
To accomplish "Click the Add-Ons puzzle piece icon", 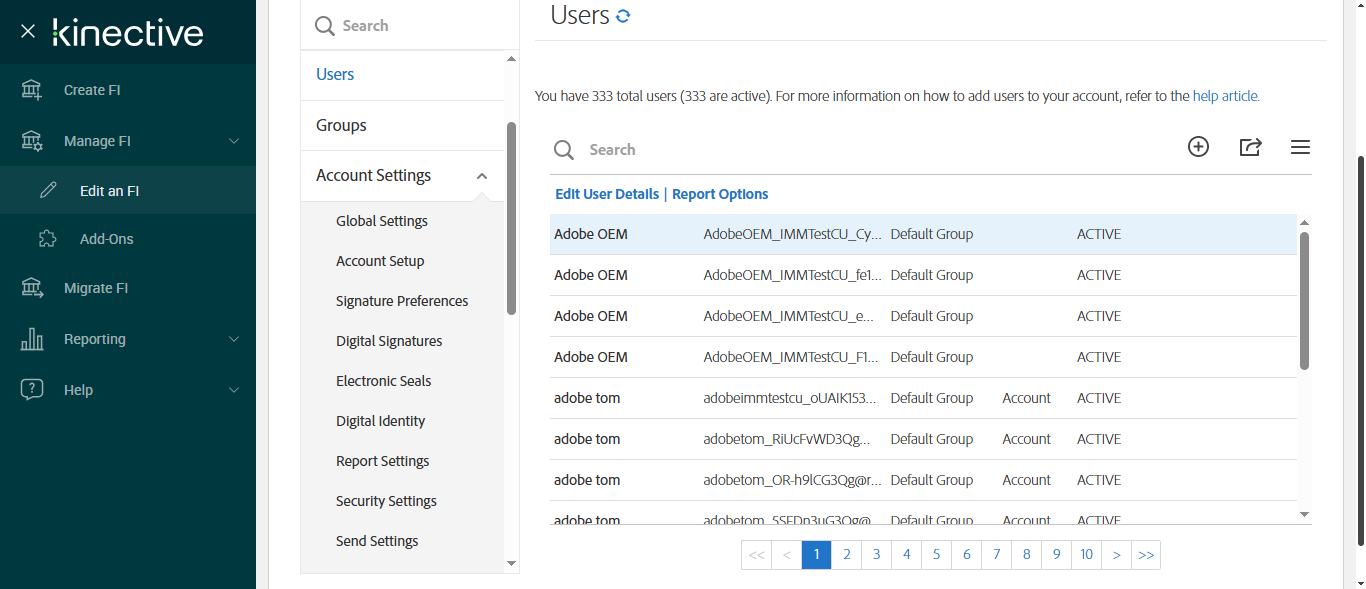I will (x=47, y=239).
